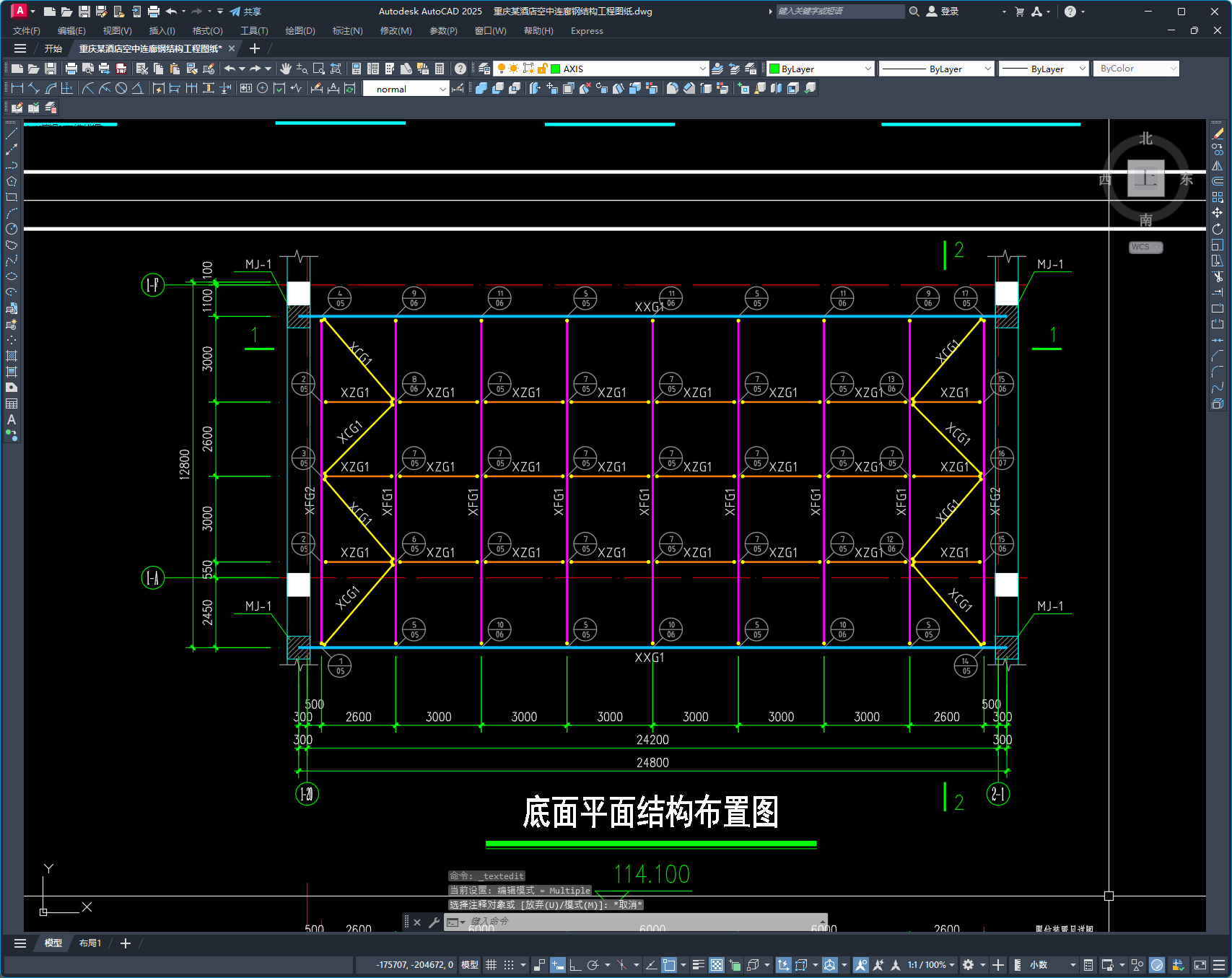Image resolution: width=1232 pixels, height=978 pixels.
Task: Toggle lineweight display in the status bar
Action: (698, 965)
